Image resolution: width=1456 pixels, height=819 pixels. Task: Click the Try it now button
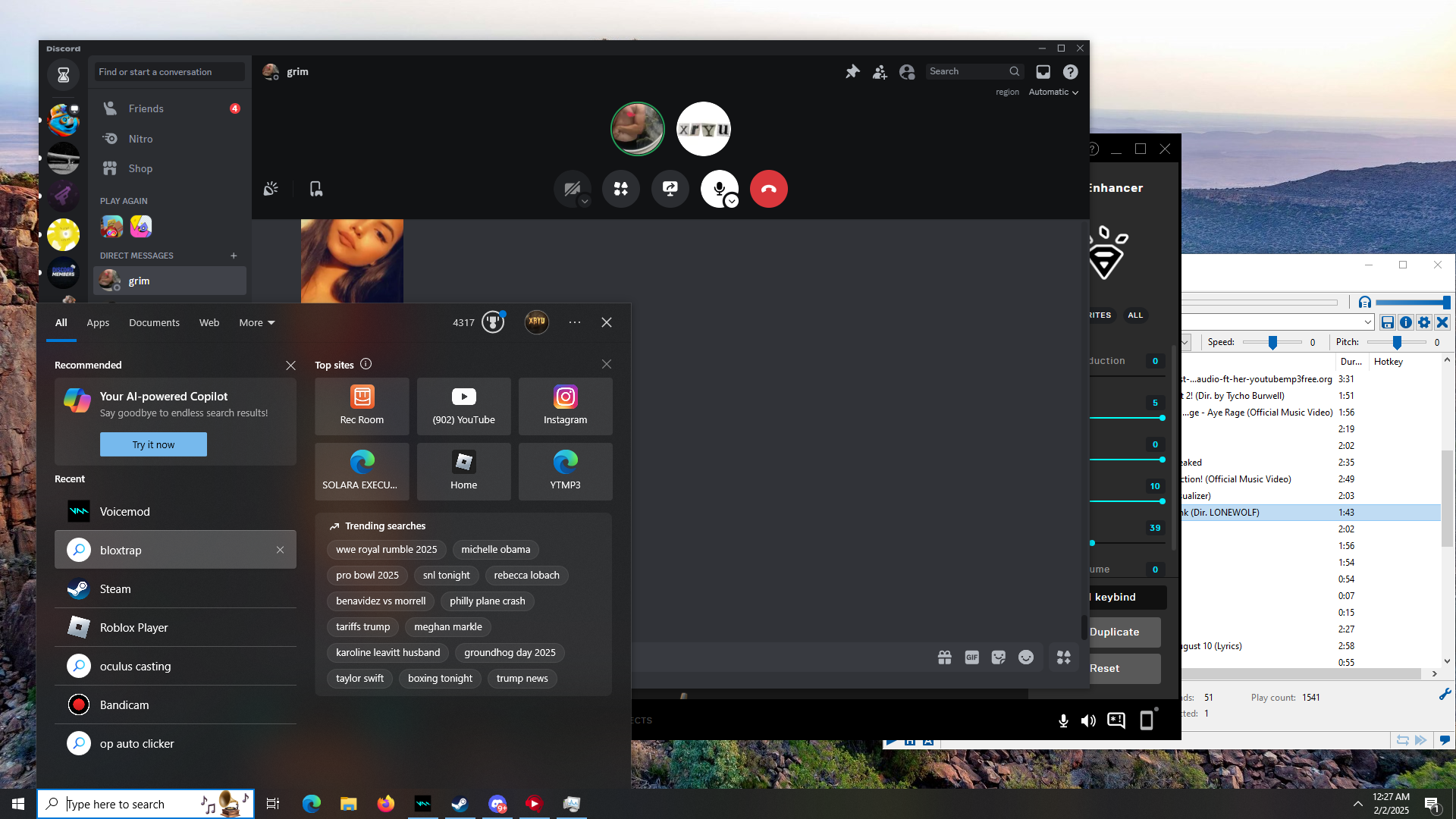click(153, 444)
